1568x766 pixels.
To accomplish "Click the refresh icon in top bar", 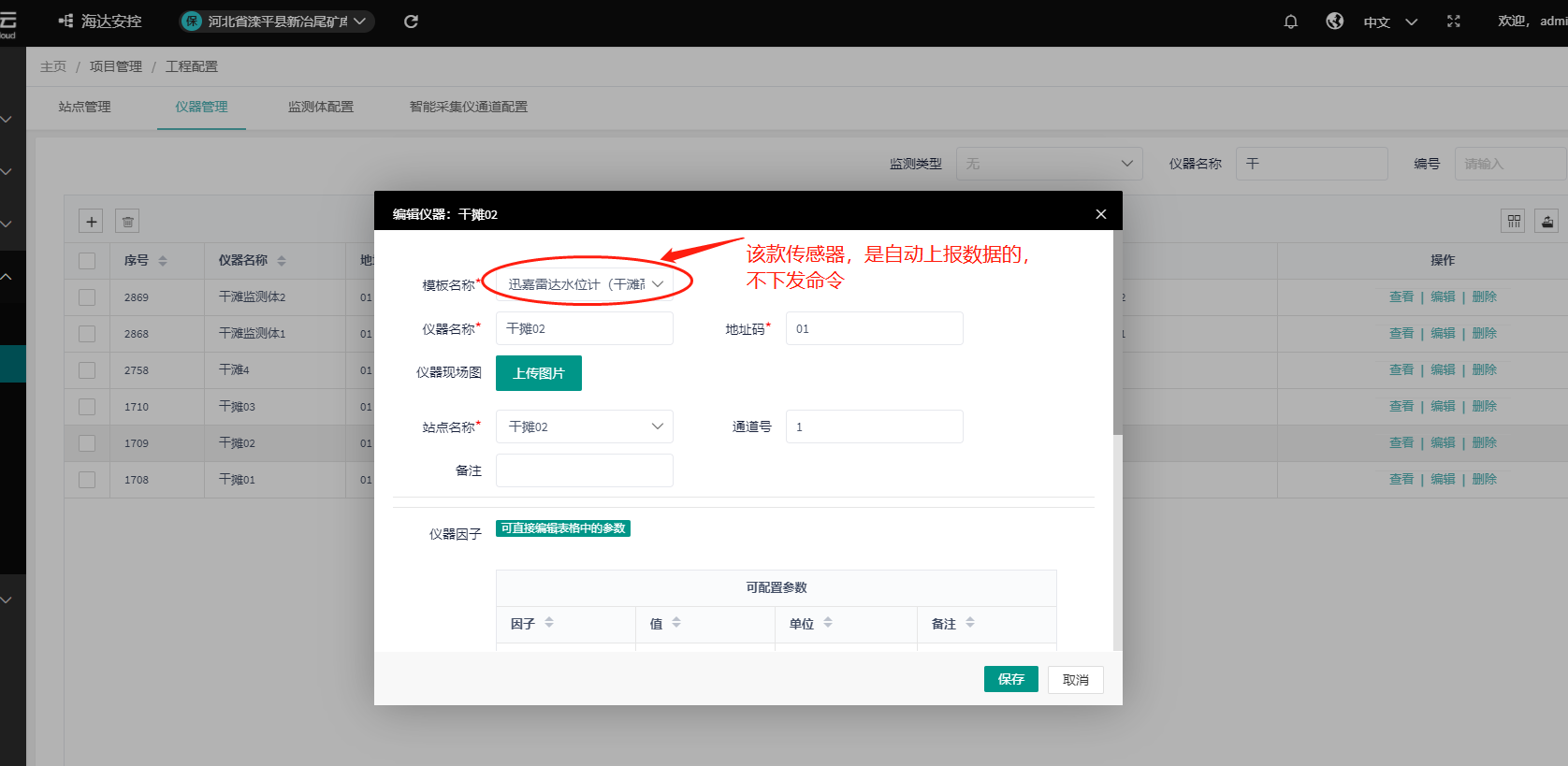I will point(411,22).
